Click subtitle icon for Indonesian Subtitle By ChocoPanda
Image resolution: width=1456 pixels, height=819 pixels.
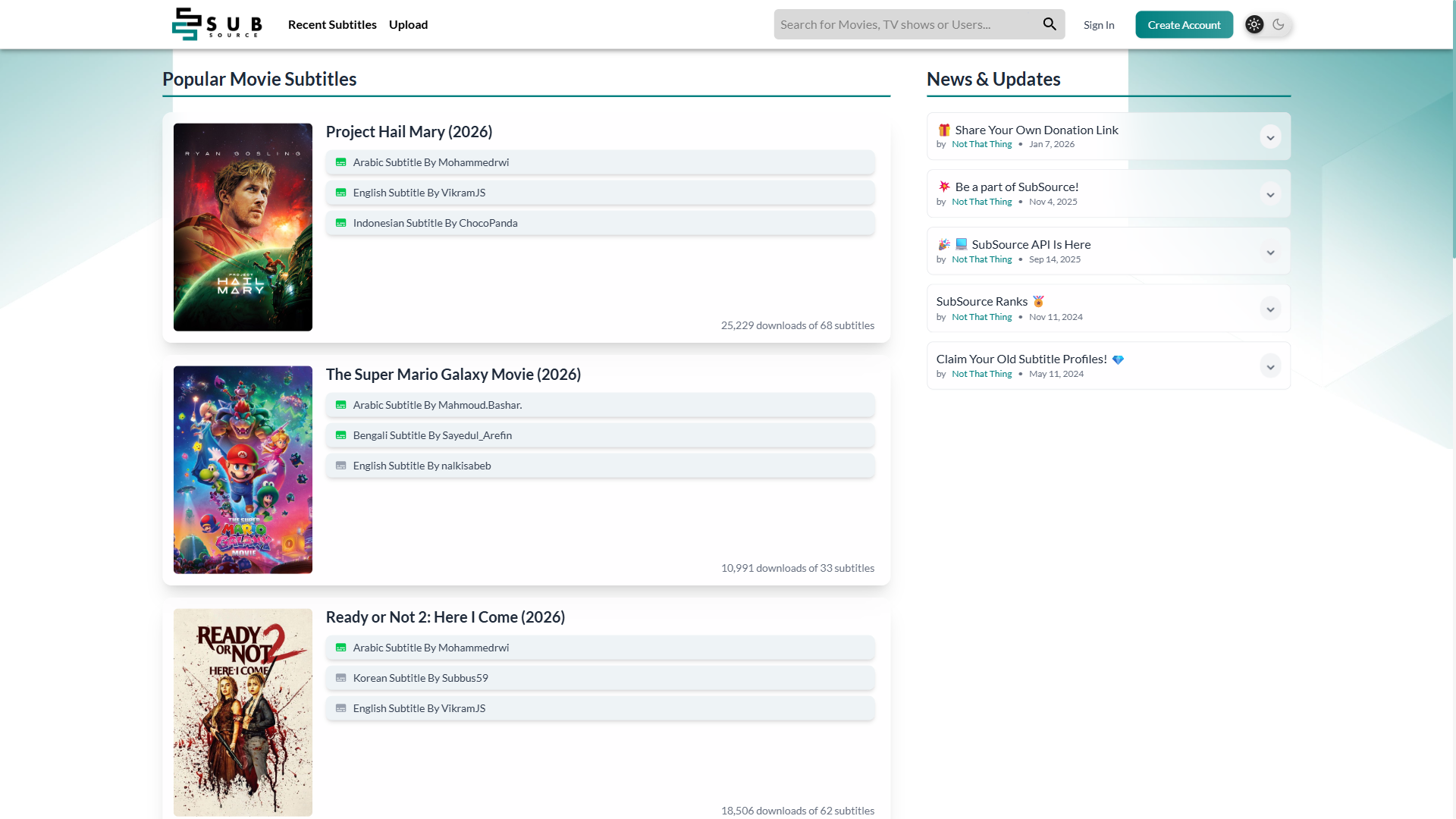pos(341,223)
